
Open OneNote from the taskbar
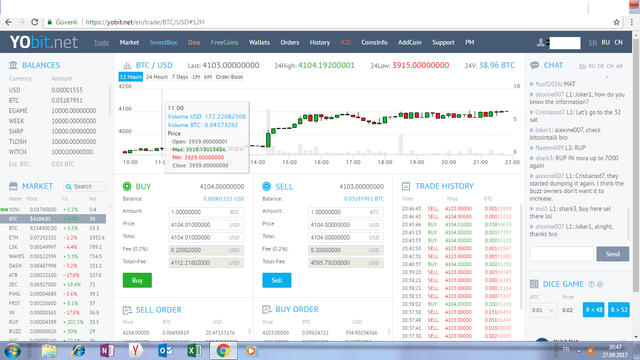107,351
